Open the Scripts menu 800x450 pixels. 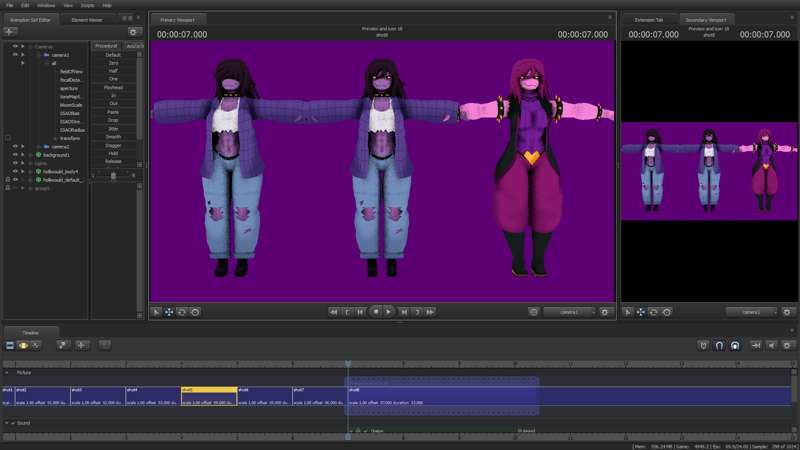point(88,5)
